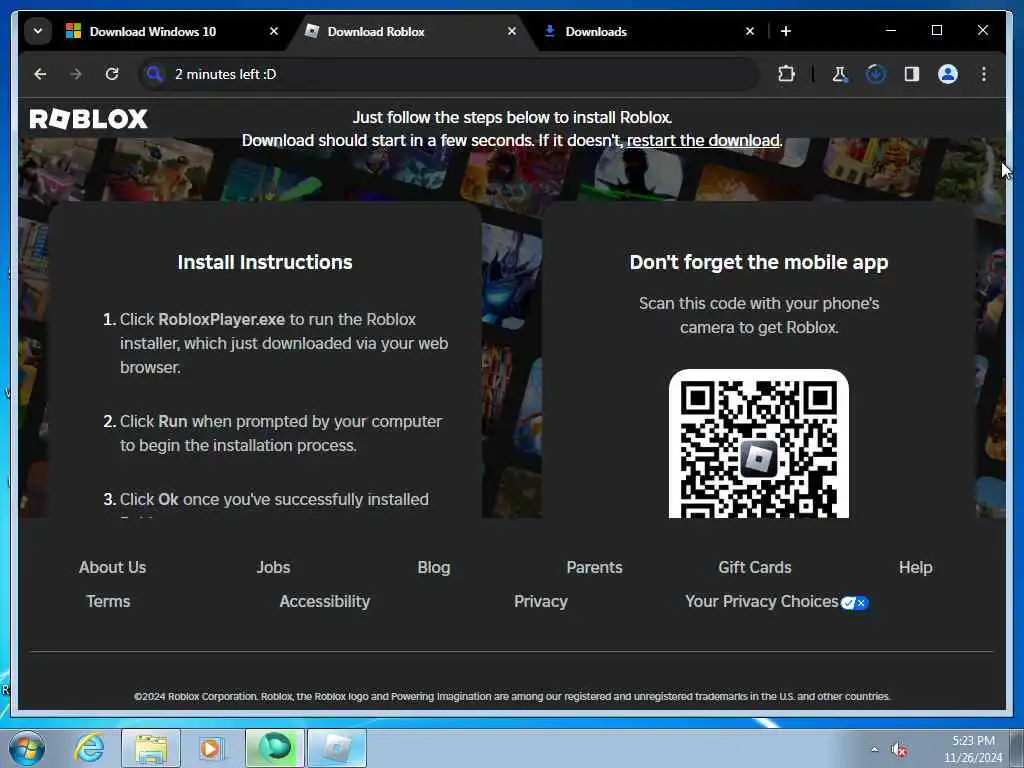This screenshot has height=768, width=1024.
Task: Open the Jobs footer link
Action: click(273, 568)
